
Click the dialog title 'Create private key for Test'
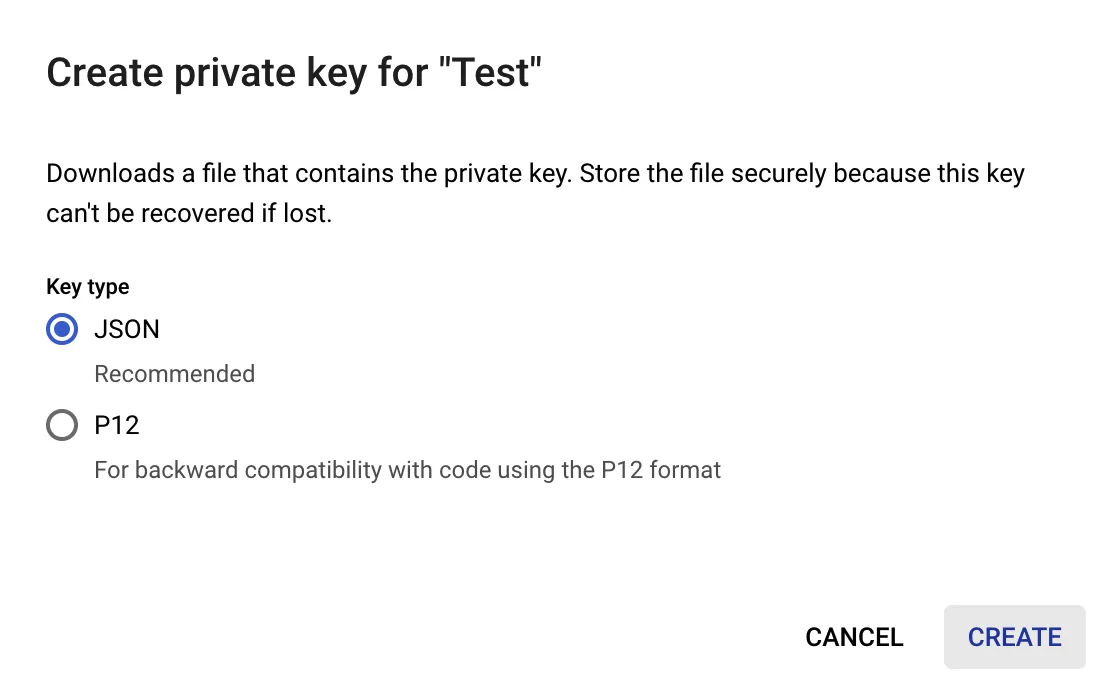[x=294, y=71]
